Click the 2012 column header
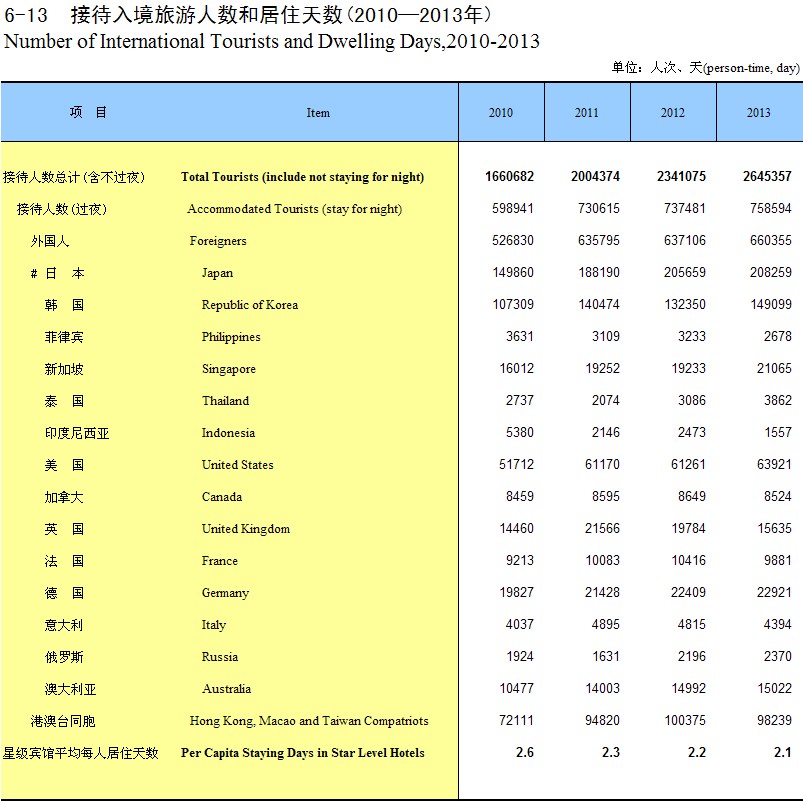The width and height of the screenshot is (803, 801). pyautogui.click(x=673, y=113)
